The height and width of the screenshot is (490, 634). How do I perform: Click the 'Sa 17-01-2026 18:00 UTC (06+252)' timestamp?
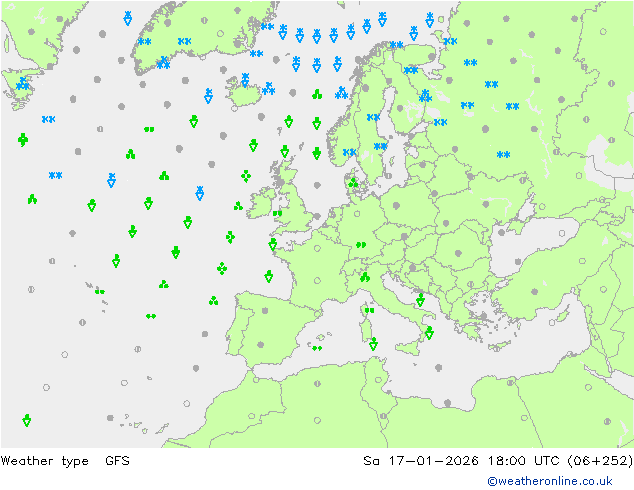click(x=498, y=460)
